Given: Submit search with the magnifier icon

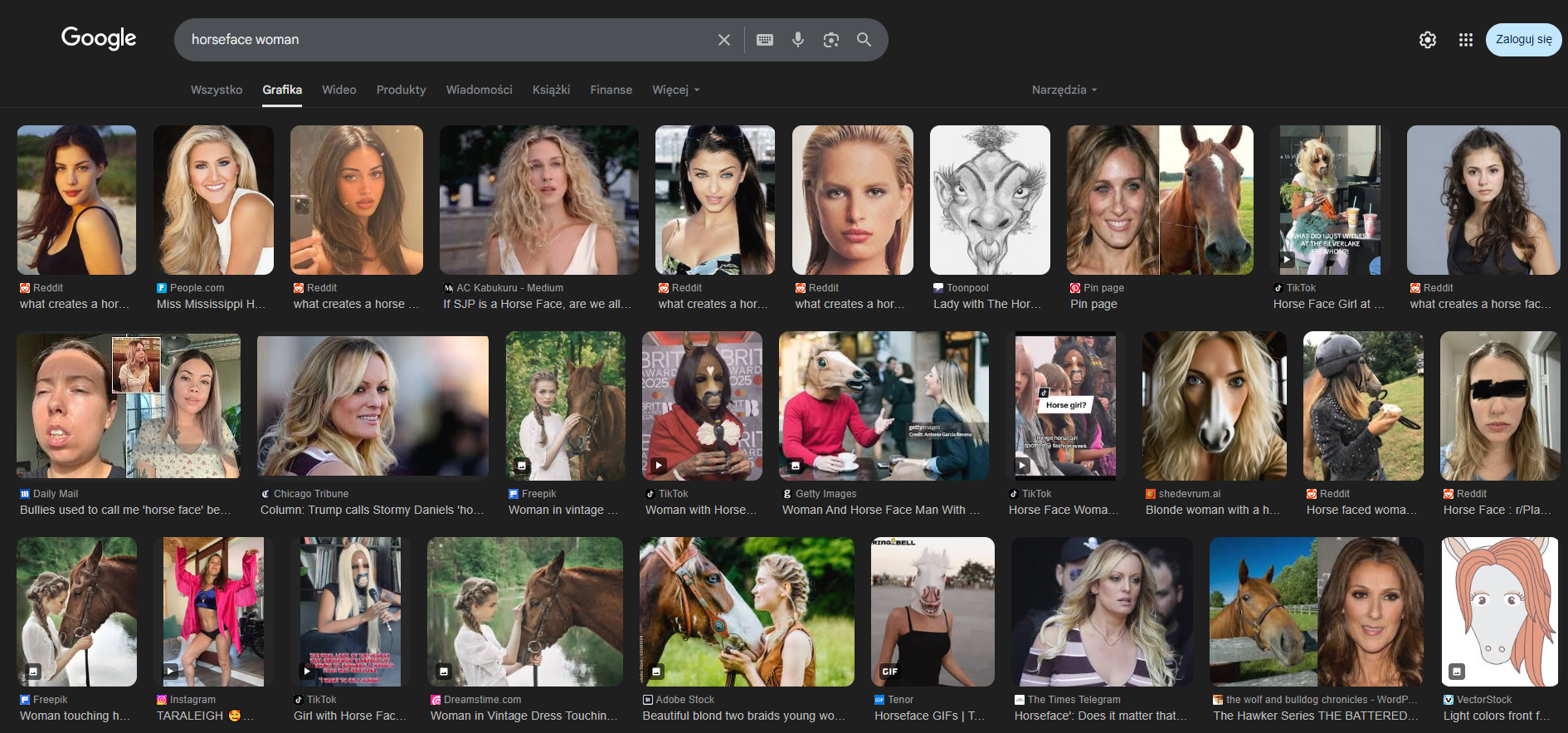Looking at the screenshot, I should 864,40.
